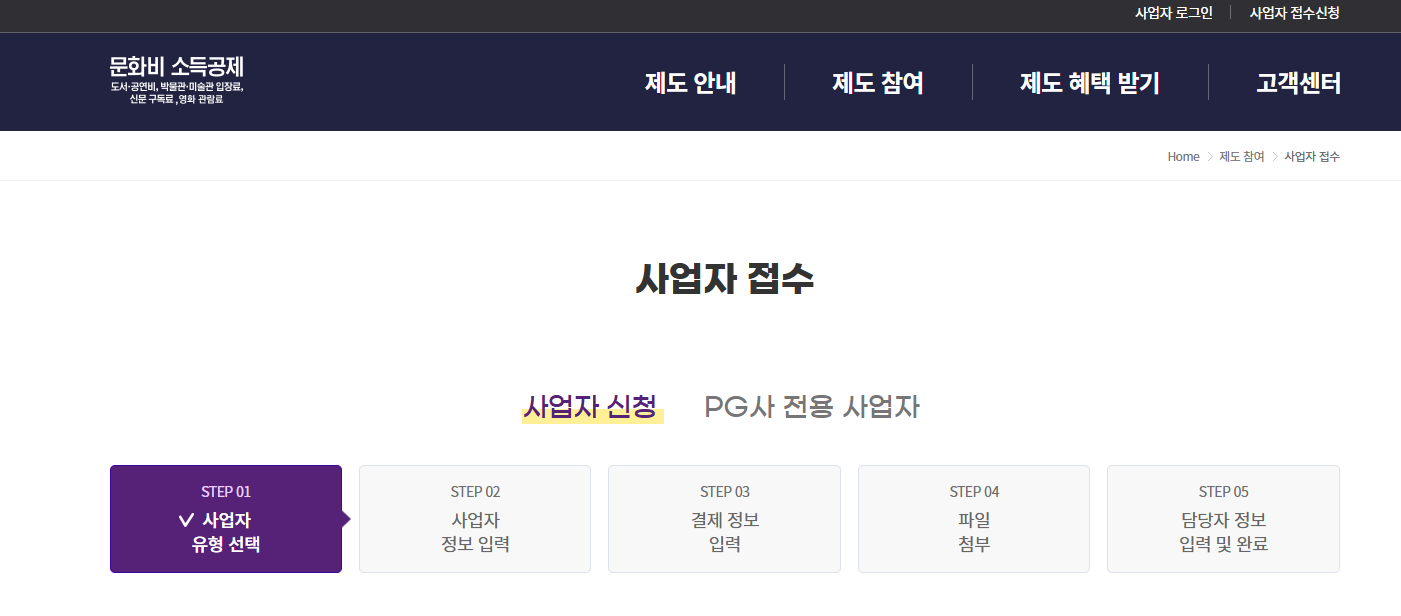Open the 고객센터 menu
The height and width of the screenshot is (616, 1401).
pos(1299,84)
